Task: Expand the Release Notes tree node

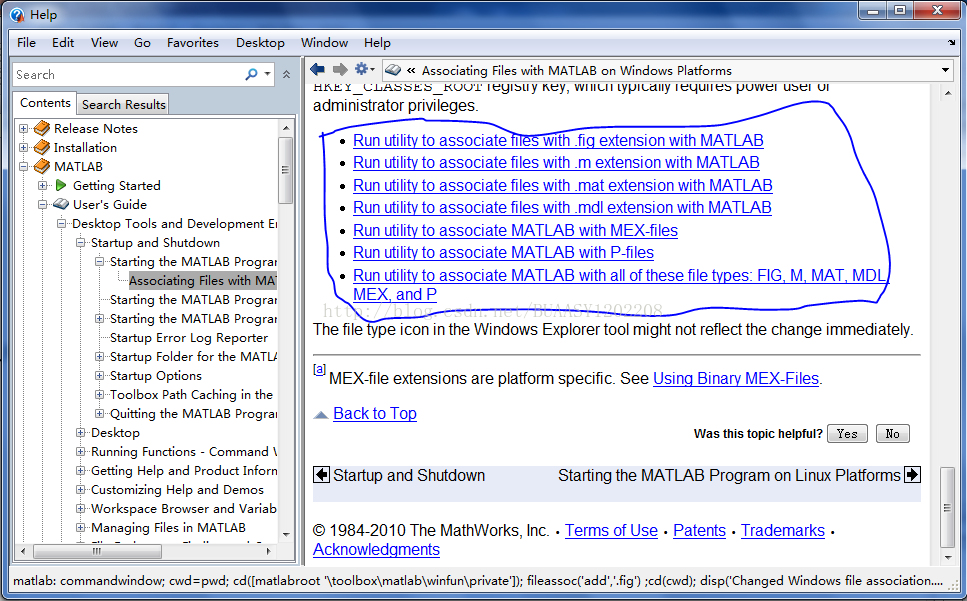Action: coord(23,128)
